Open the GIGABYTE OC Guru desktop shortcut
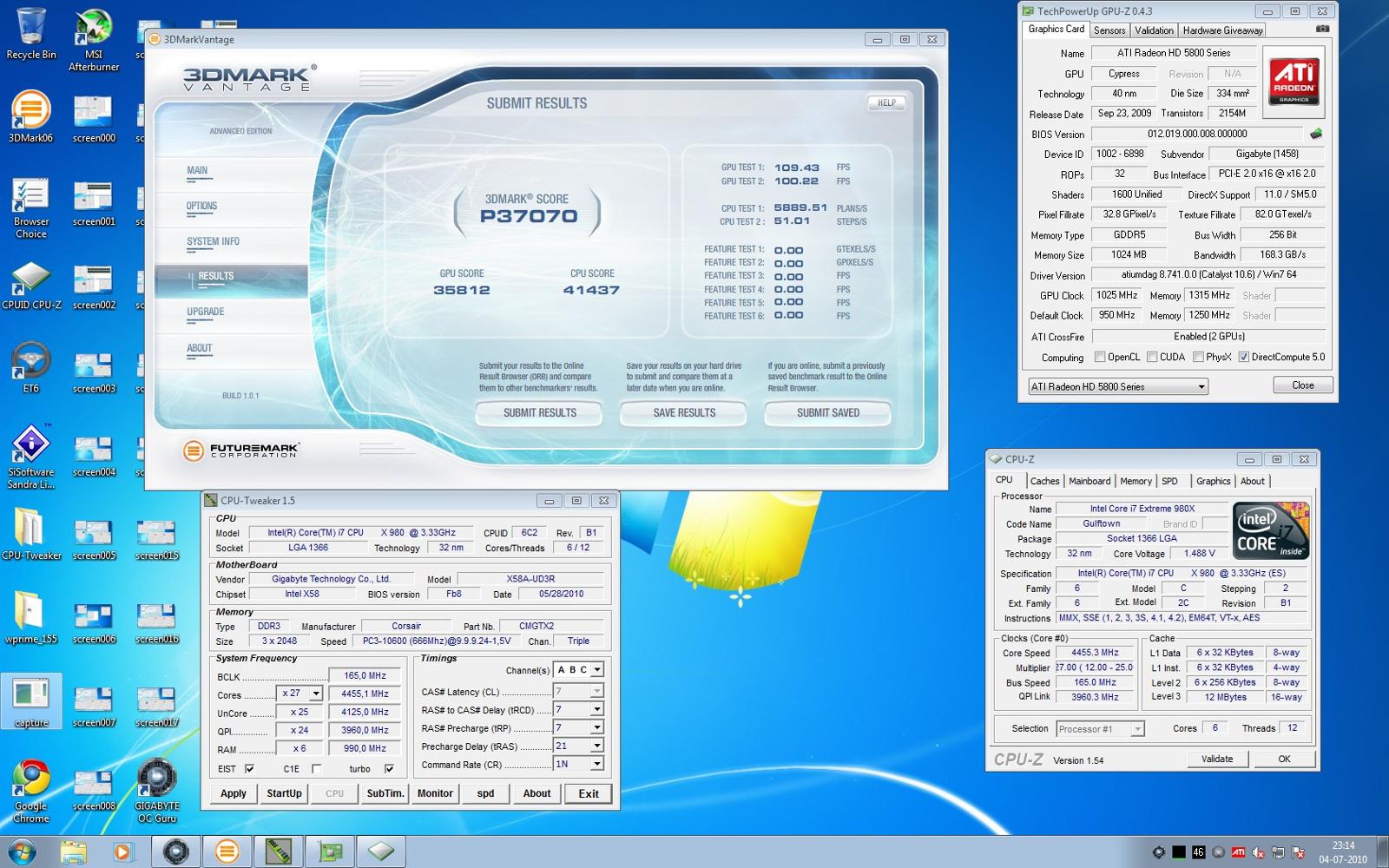This screenshot has width=1389, height=868. [157, 792]
